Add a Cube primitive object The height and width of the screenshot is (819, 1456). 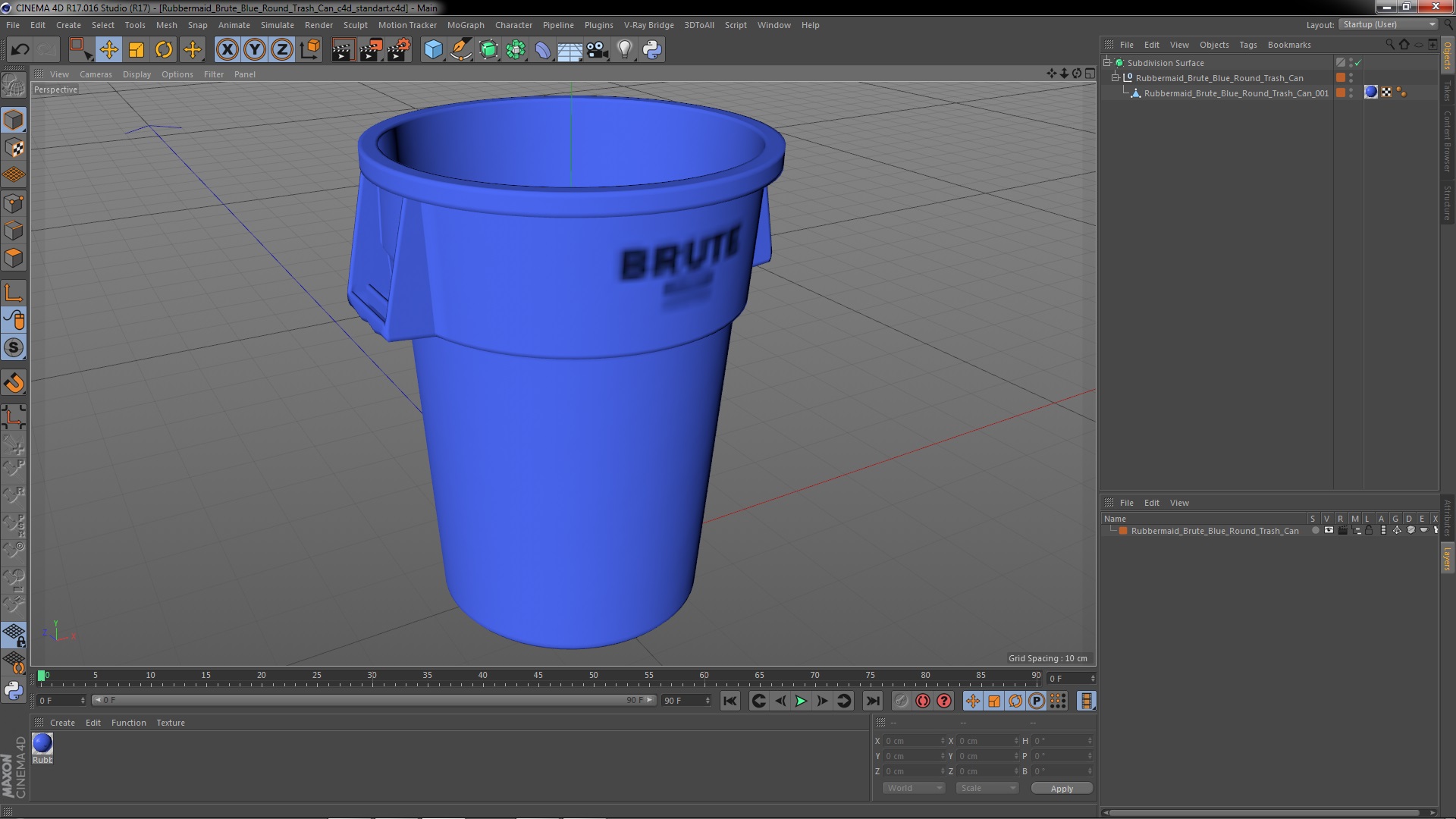coord(433,50)
